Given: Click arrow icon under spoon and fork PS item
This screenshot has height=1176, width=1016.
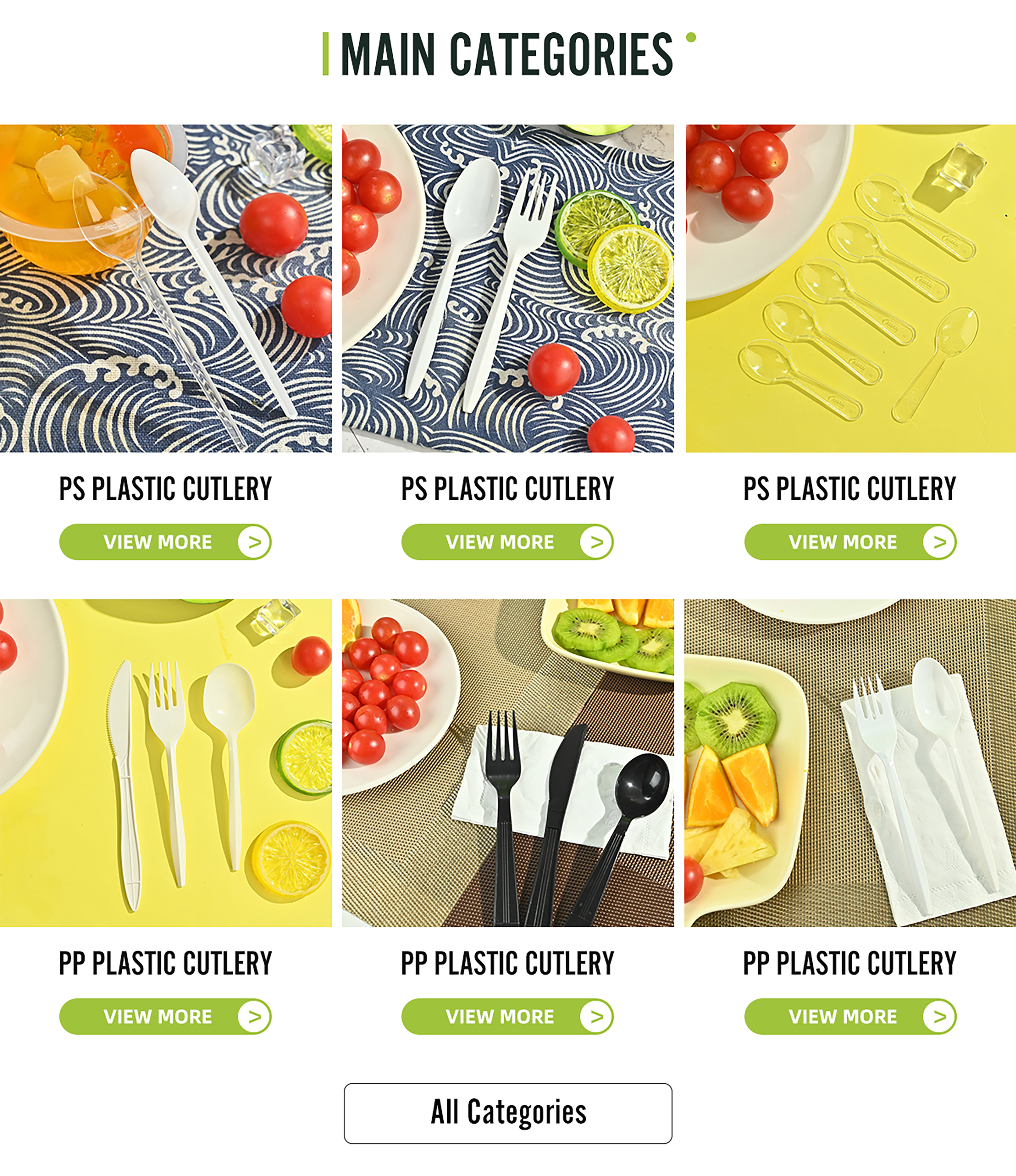Looking at the screenshot, I should coord(596,542).
